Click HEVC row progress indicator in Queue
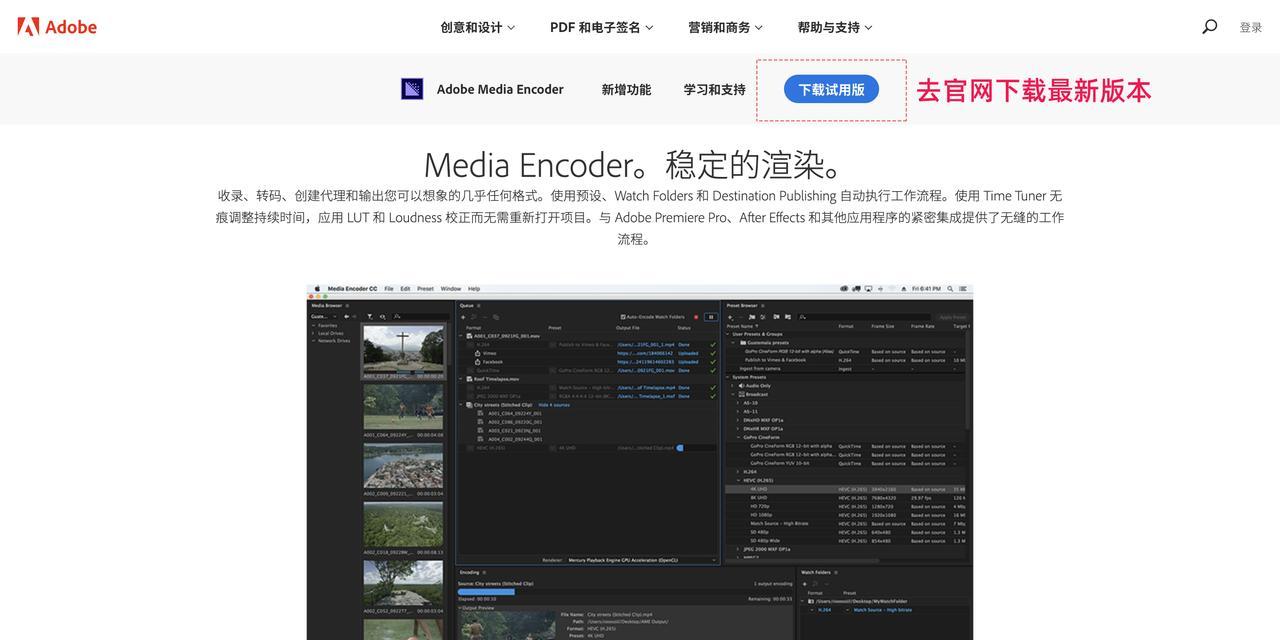 (680, 448)
